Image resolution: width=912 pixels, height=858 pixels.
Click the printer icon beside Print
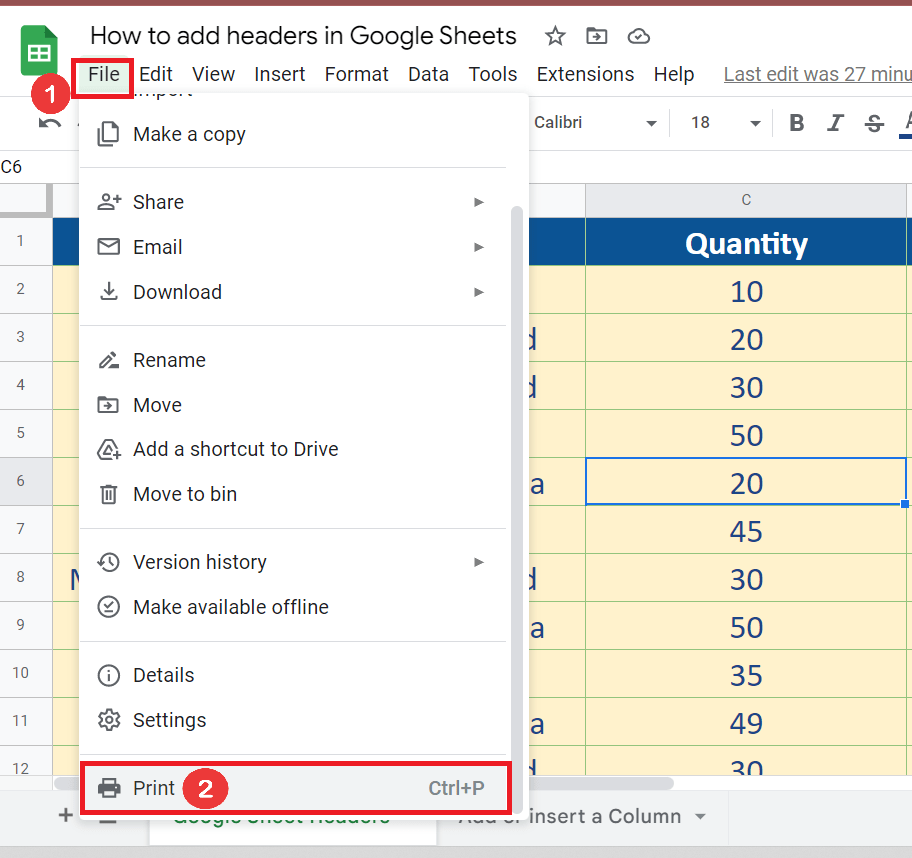click(110, 788)
